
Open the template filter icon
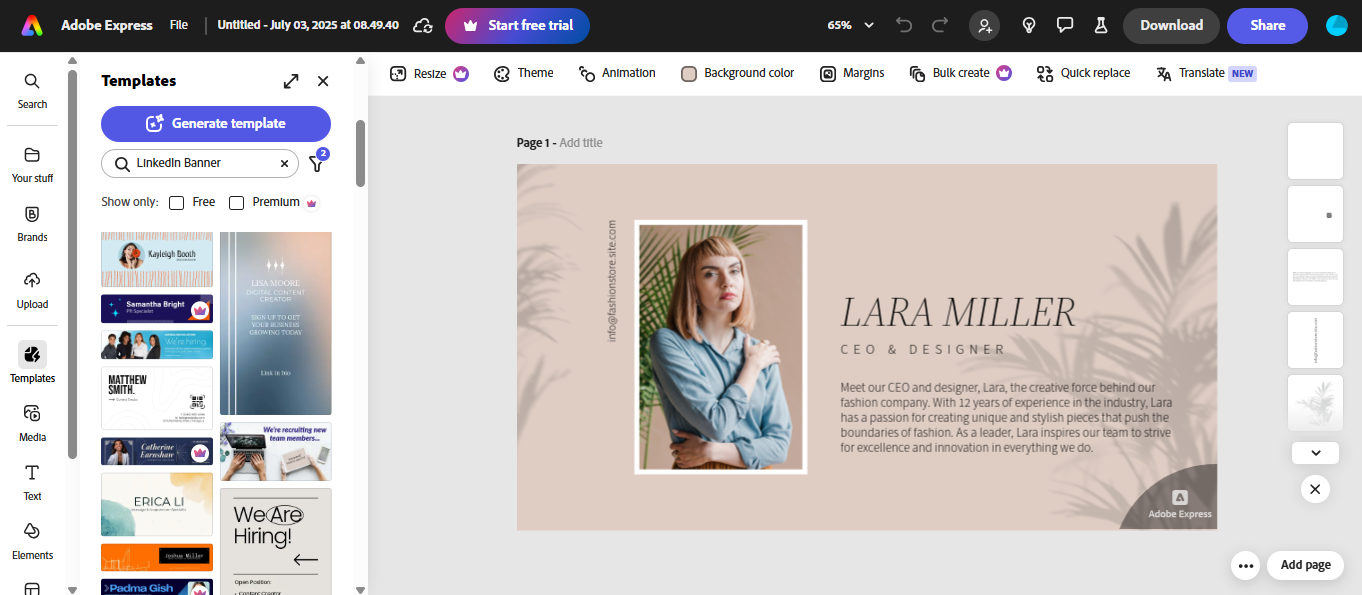coord(317,162)
